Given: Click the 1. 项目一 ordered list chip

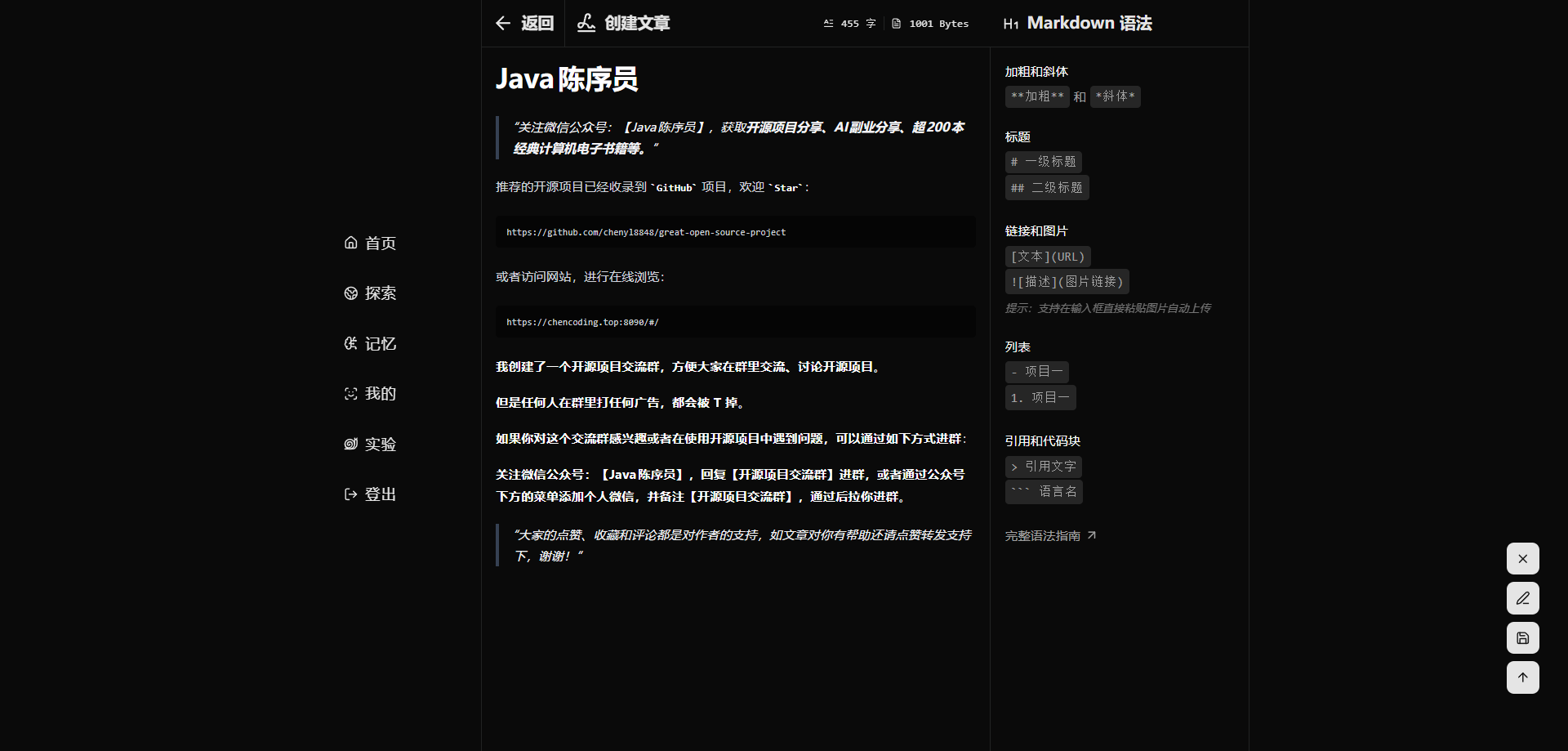Looking at the screenshot, I should tap(1040, 398).
